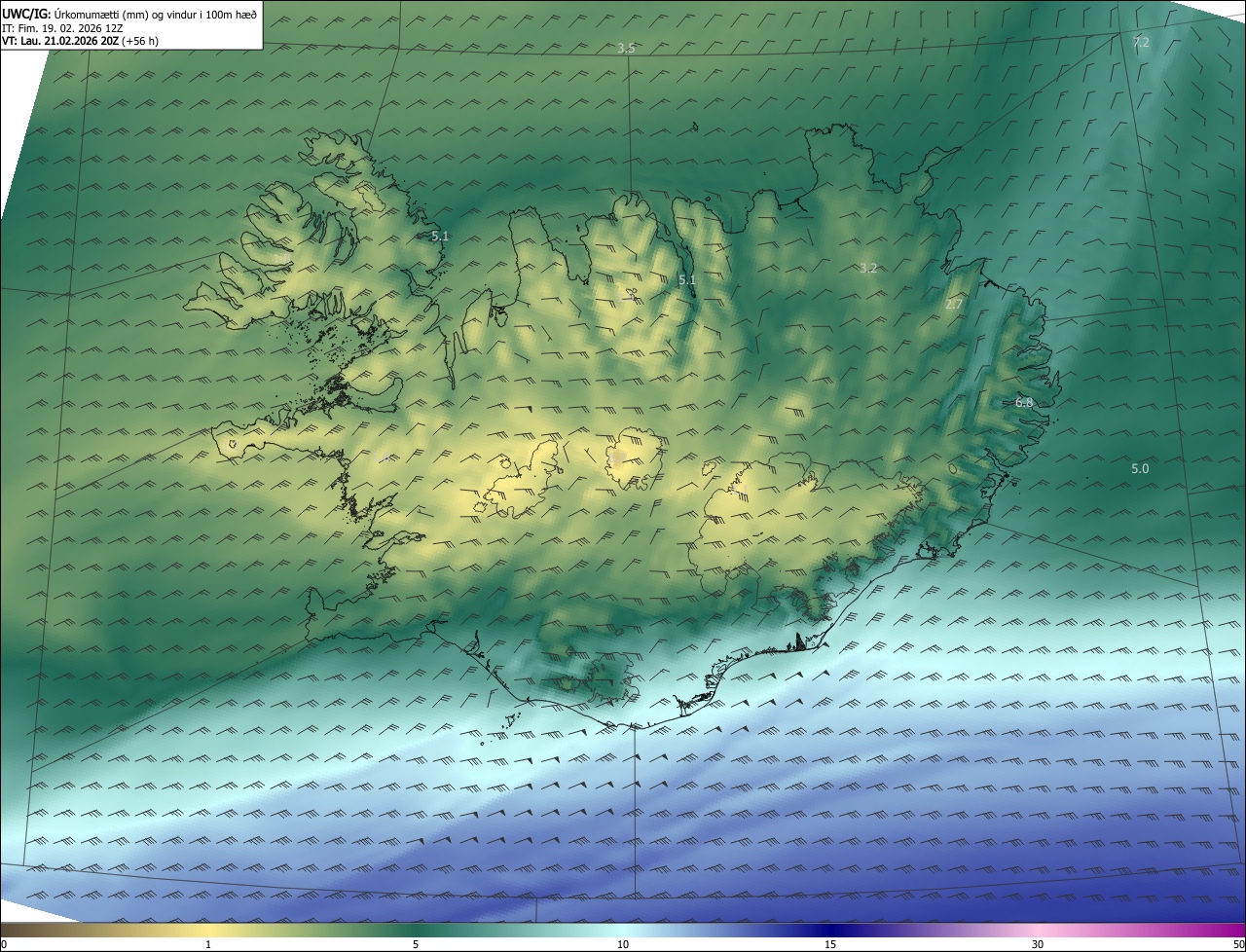The height and width of the screenshot is (952, 1246).
Task: Click the colorbar tick labeled 10
Action: tap(623, 944)
